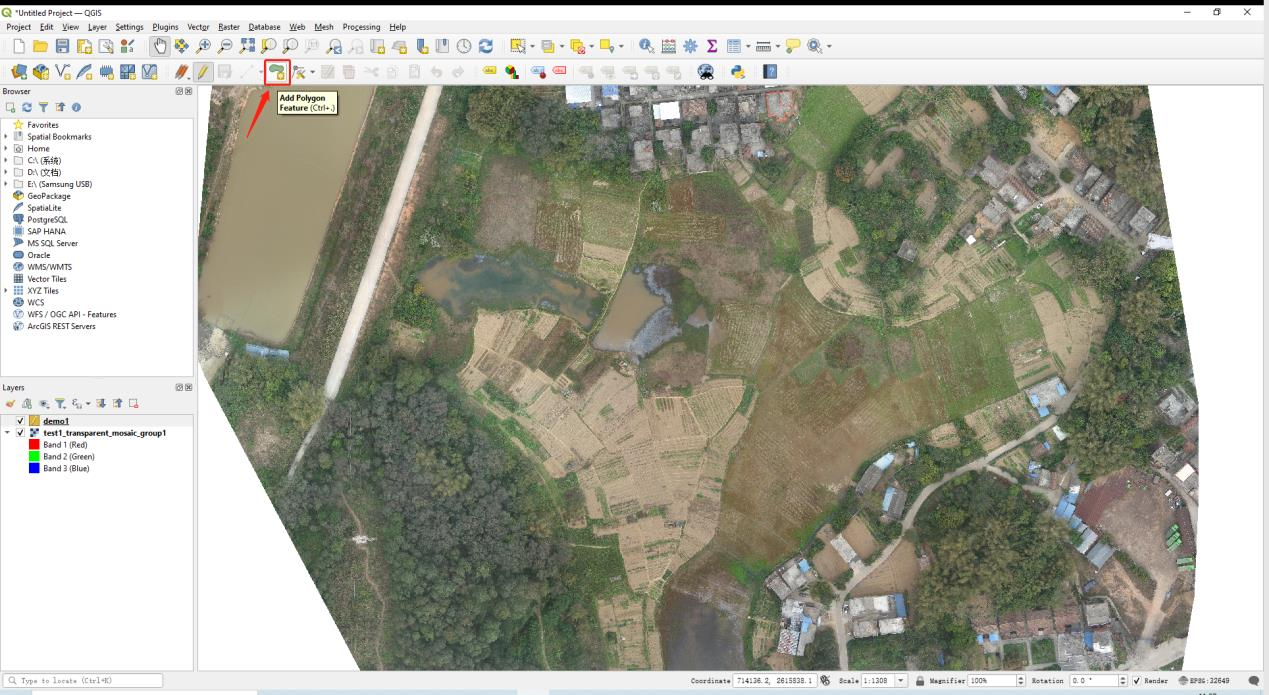Toggle the Render checkbox in status bar
The width and height of the screenshot is (1269, 695).
tap(1137, 681)
